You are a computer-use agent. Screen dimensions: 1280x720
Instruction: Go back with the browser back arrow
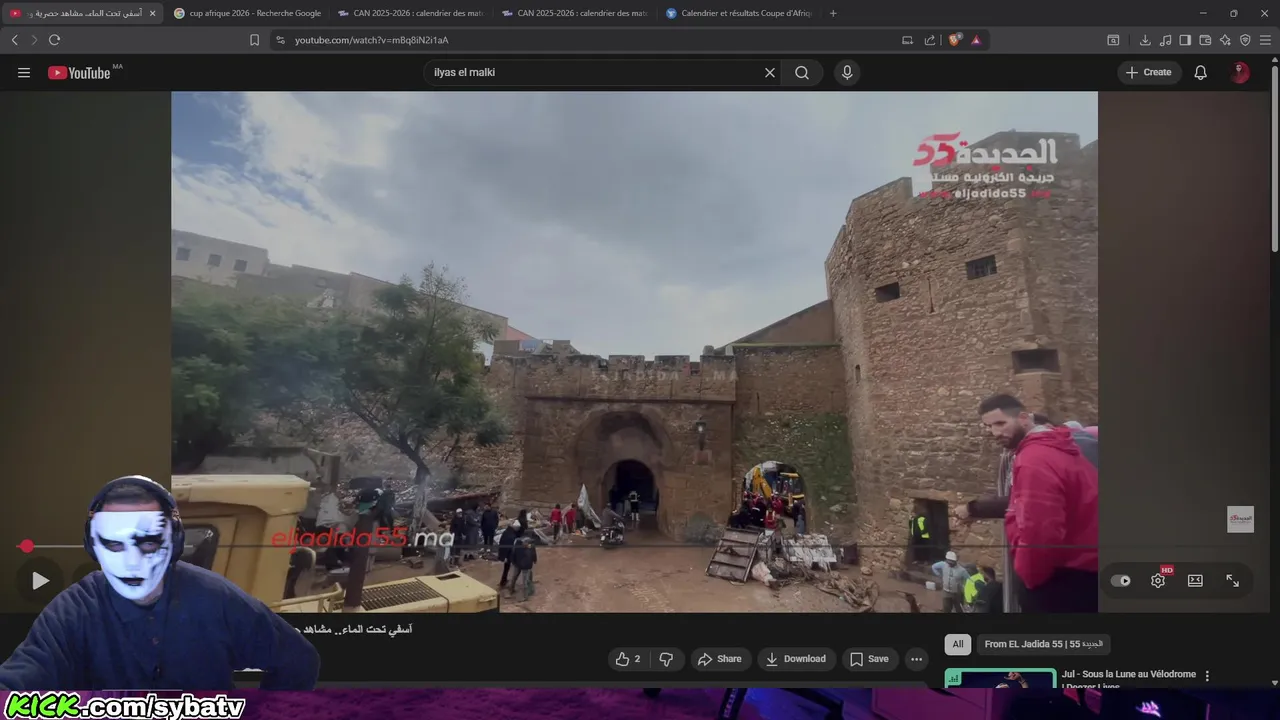click(15, 40)
